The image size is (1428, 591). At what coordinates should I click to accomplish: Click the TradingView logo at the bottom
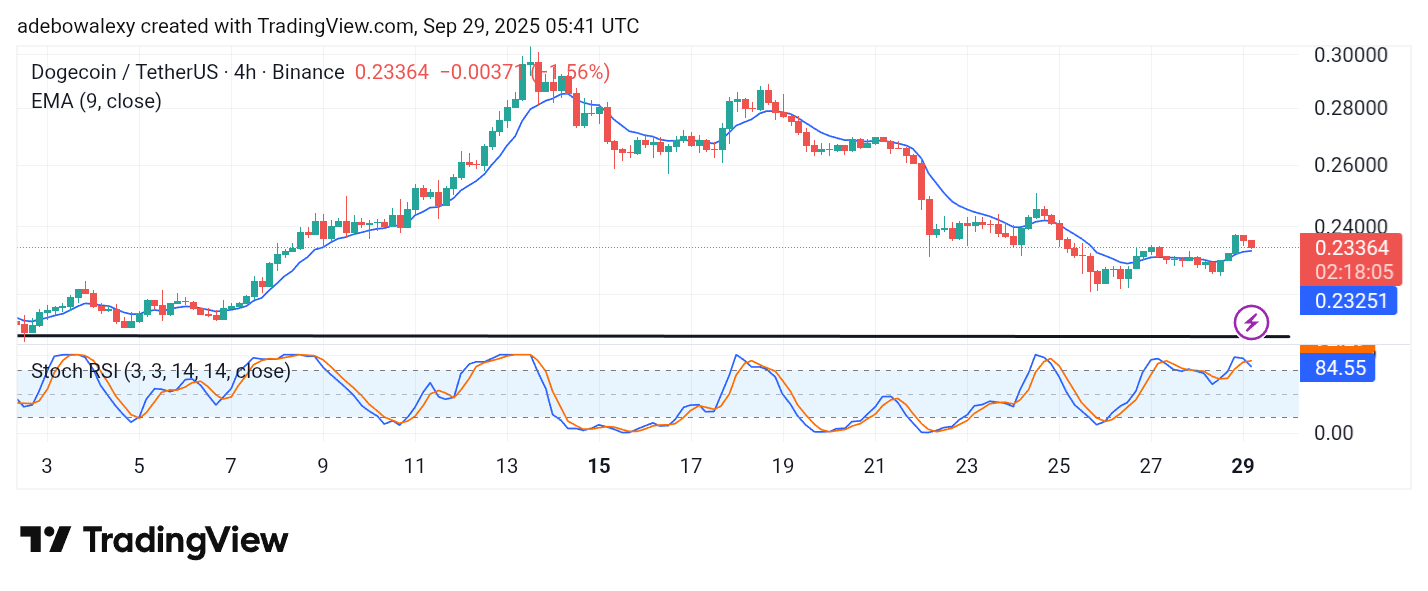point(154,541)
